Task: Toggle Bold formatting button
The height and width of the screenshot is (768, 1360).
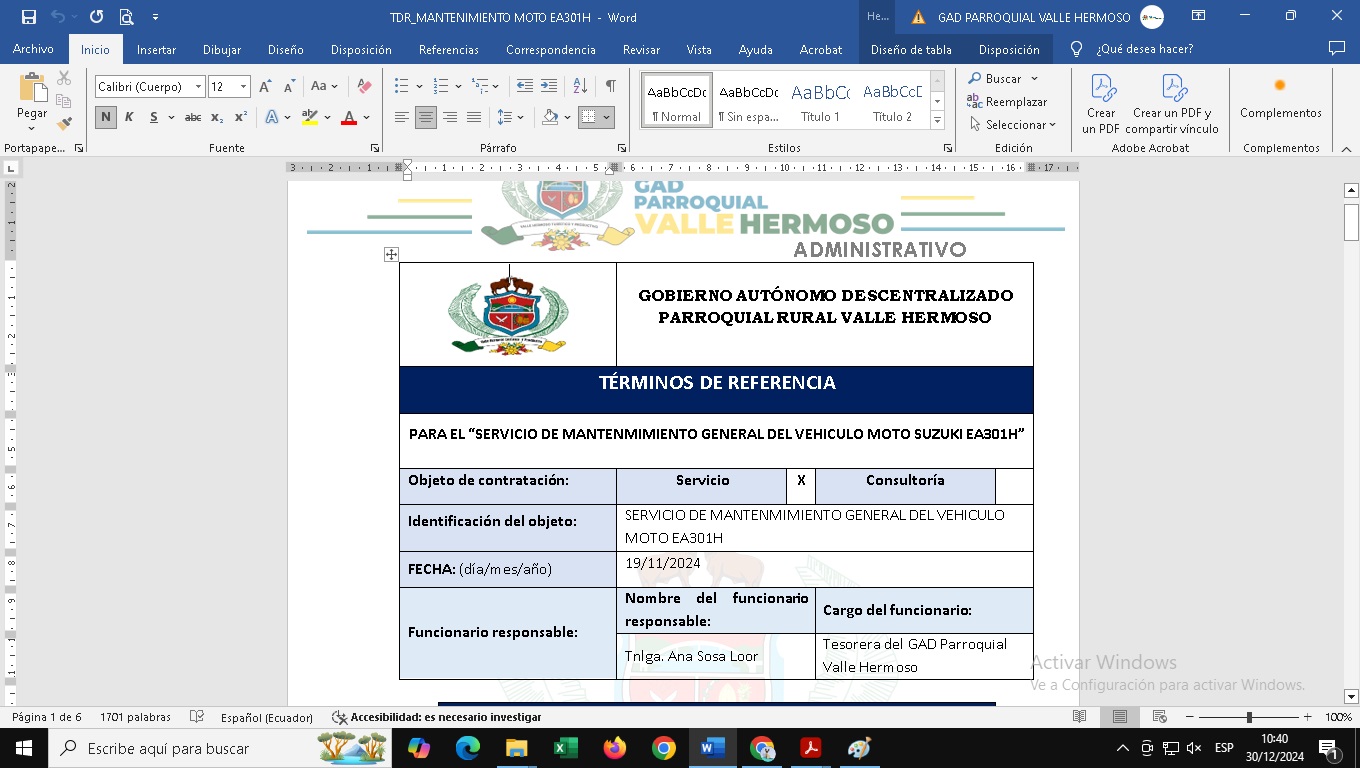Action: [105, 118]
